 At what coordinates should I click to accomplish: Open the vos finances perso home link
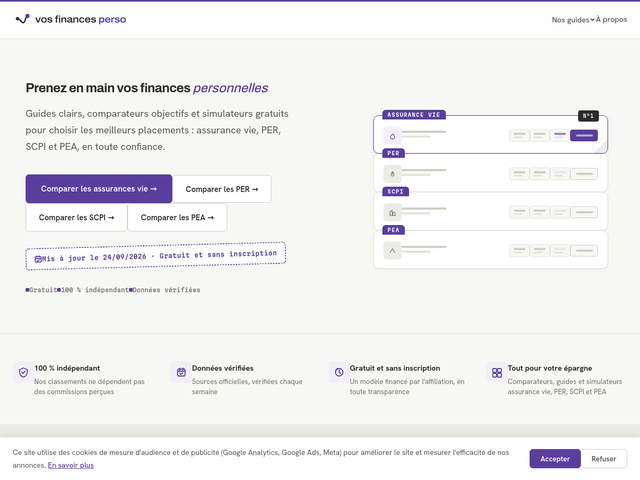[71, 19]
